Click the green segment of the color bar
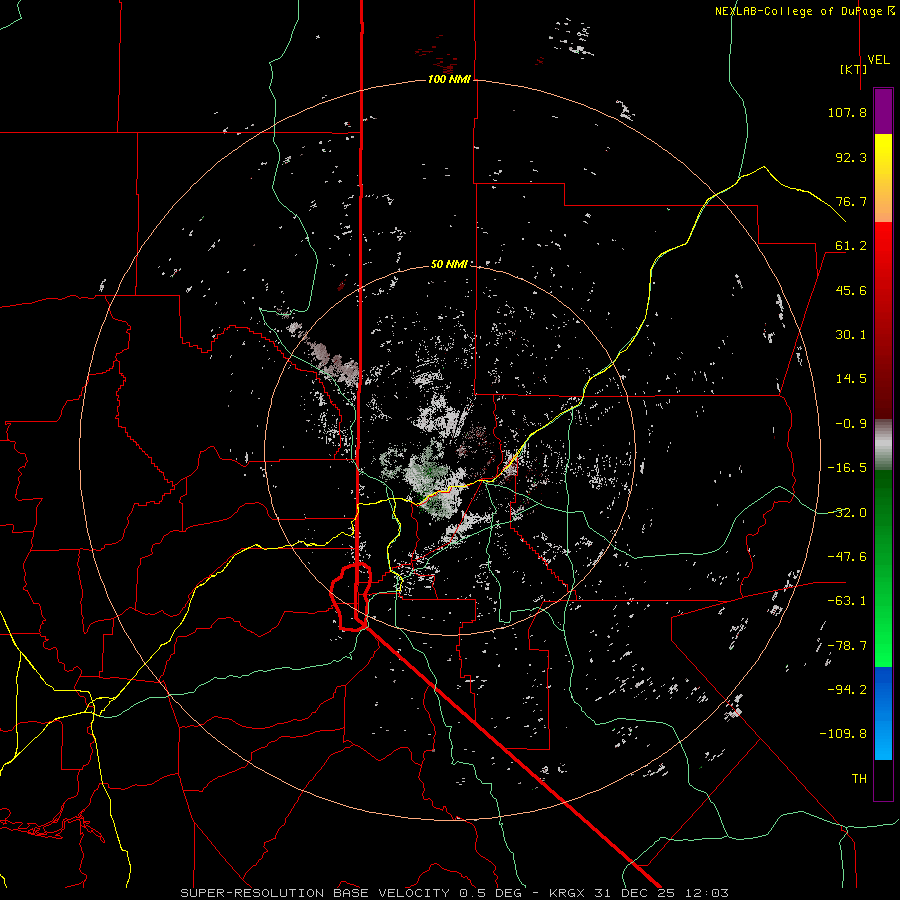This screenshot has width=900, height=900. pyautogui.click(x=883, y=568)
